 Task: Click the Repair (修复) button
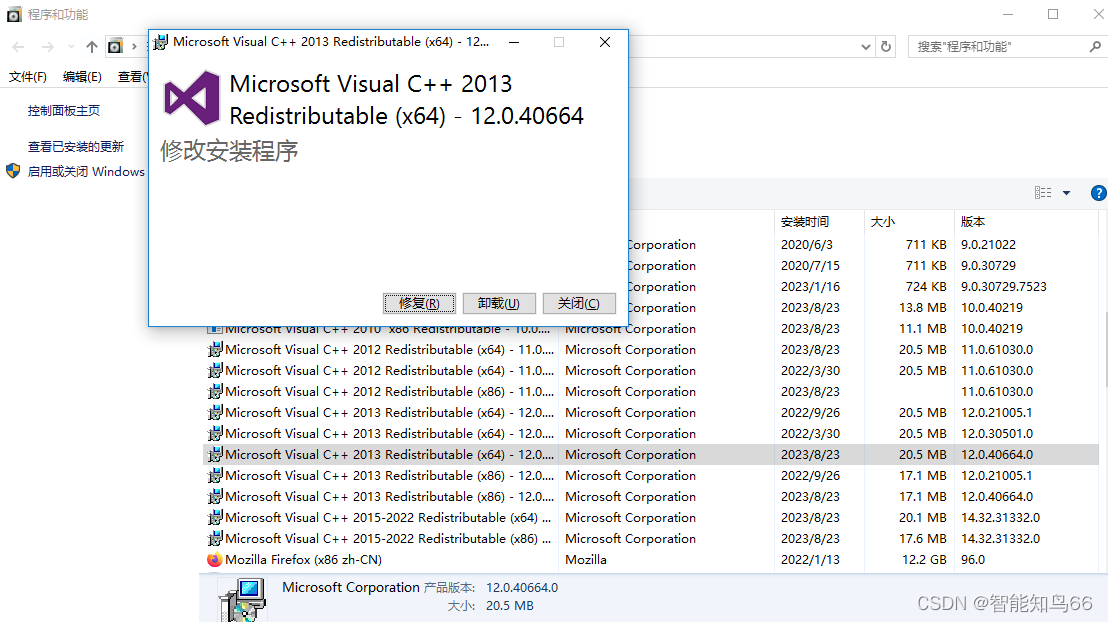pos(419,303)
